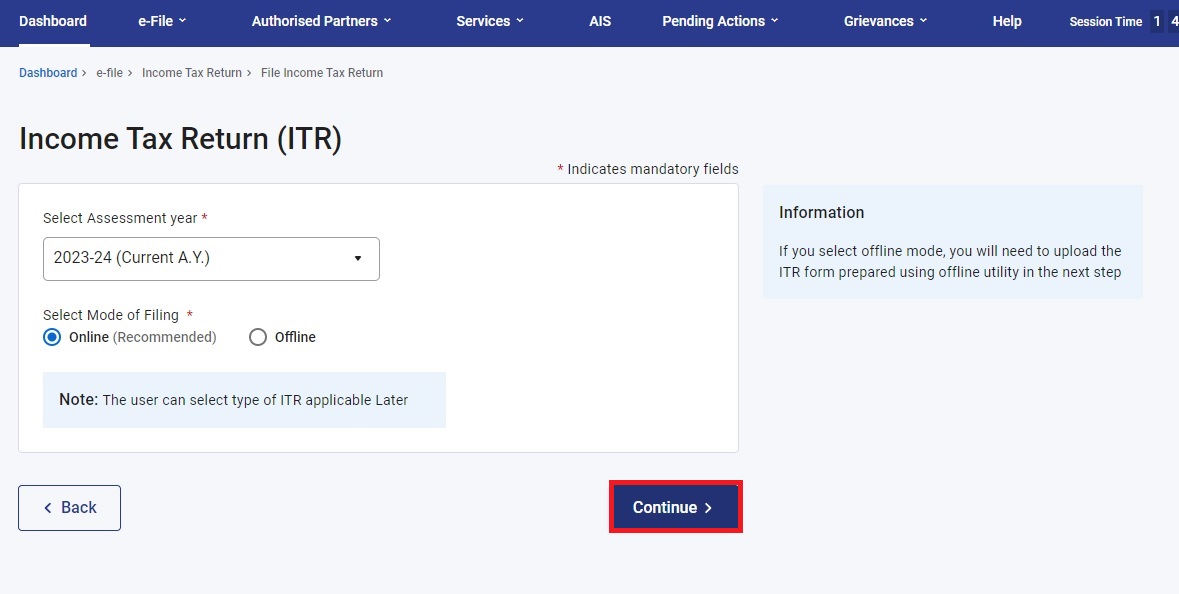This screenshot has width=1179, height=594.
Task: Open Income Tax Return breadcrumb link
Action: [192, 72]
